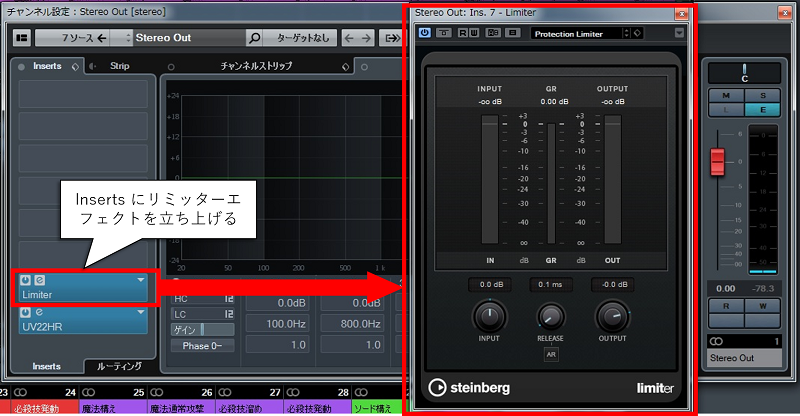Click the channel strip preset diamond icon
This screenshot has height=416, width=800.
[345, 66]
